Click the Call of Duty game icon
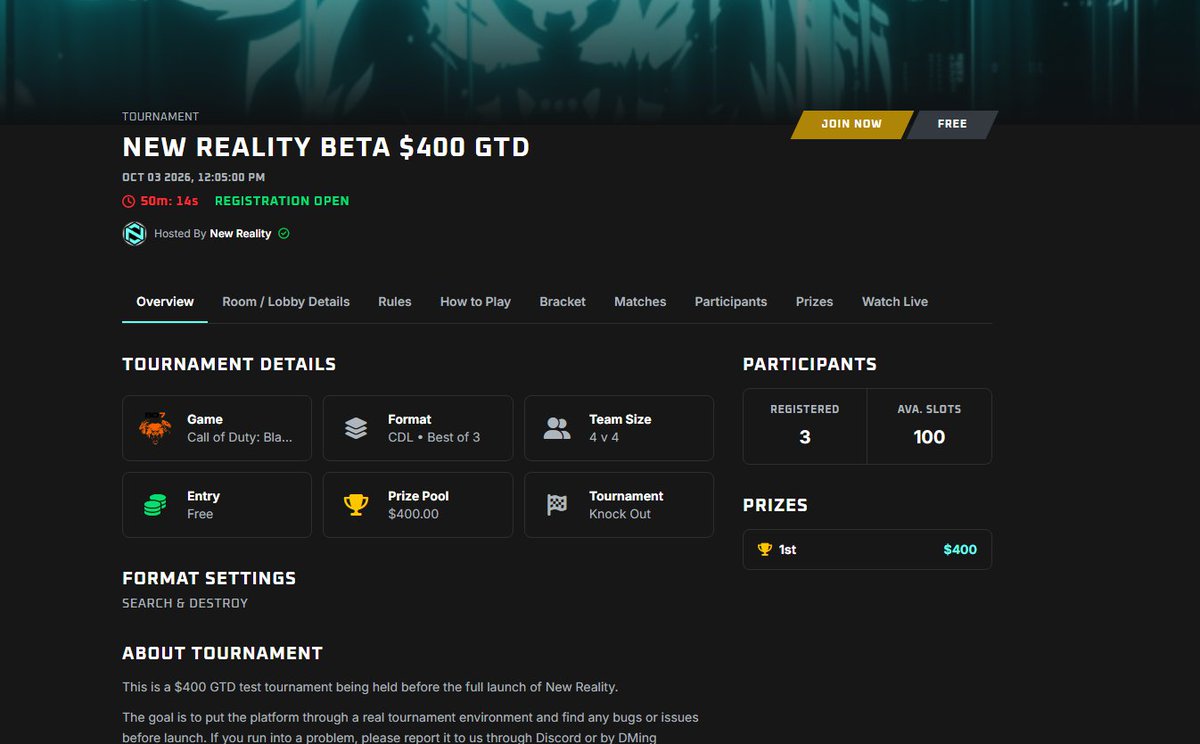This screenshot has width=1200, height=744. point(155,428)
